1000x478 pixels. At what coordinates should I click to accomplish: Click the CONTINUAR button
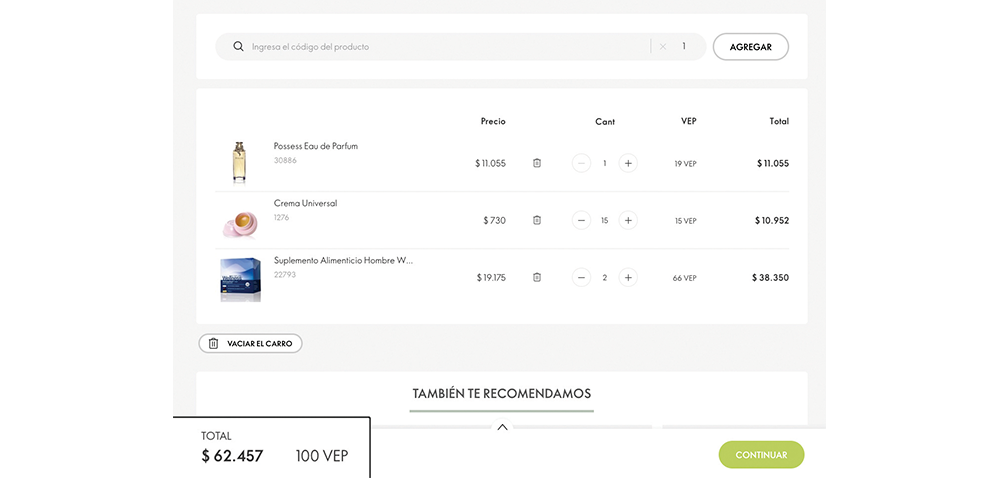(x=761, y=455)
